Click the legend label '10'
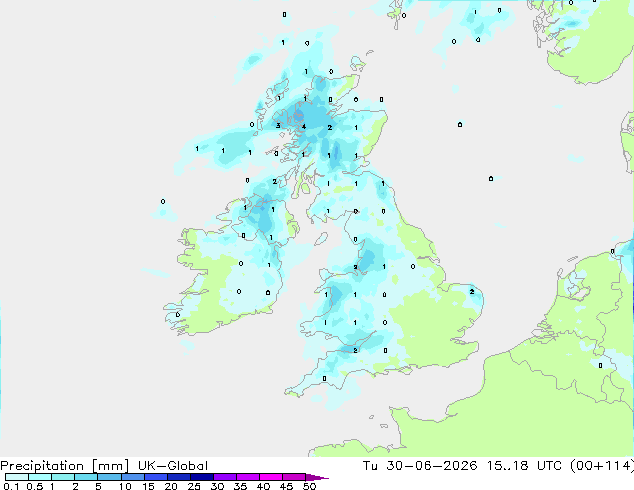634x490 pixels. click(125, 486)
